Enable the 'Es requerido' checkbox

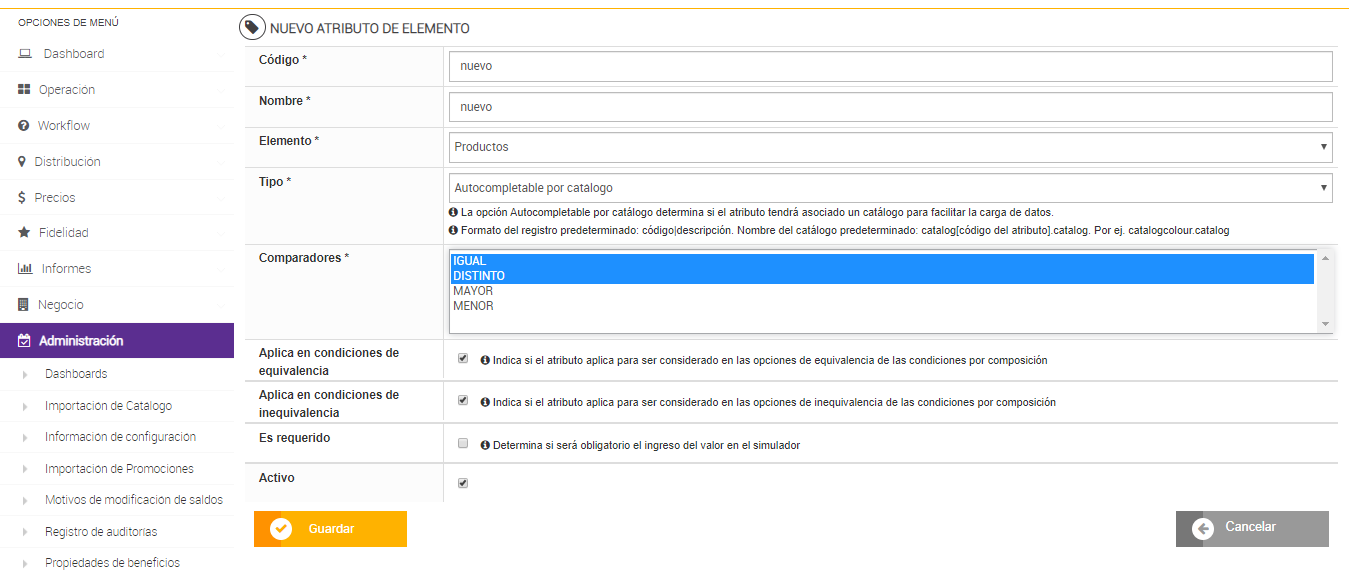pyautogui.click(x=462, y=443)
